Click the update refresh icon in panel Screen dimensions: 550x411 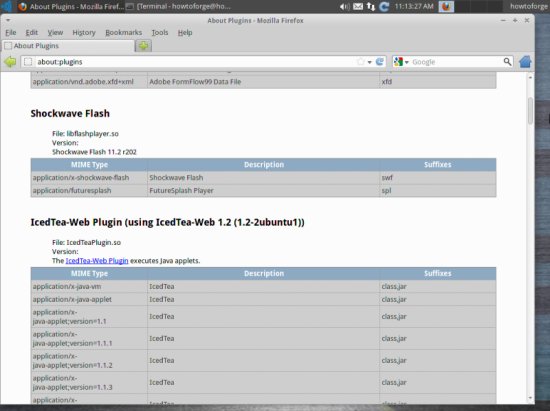pyautogui.click(x=384, y=6)
